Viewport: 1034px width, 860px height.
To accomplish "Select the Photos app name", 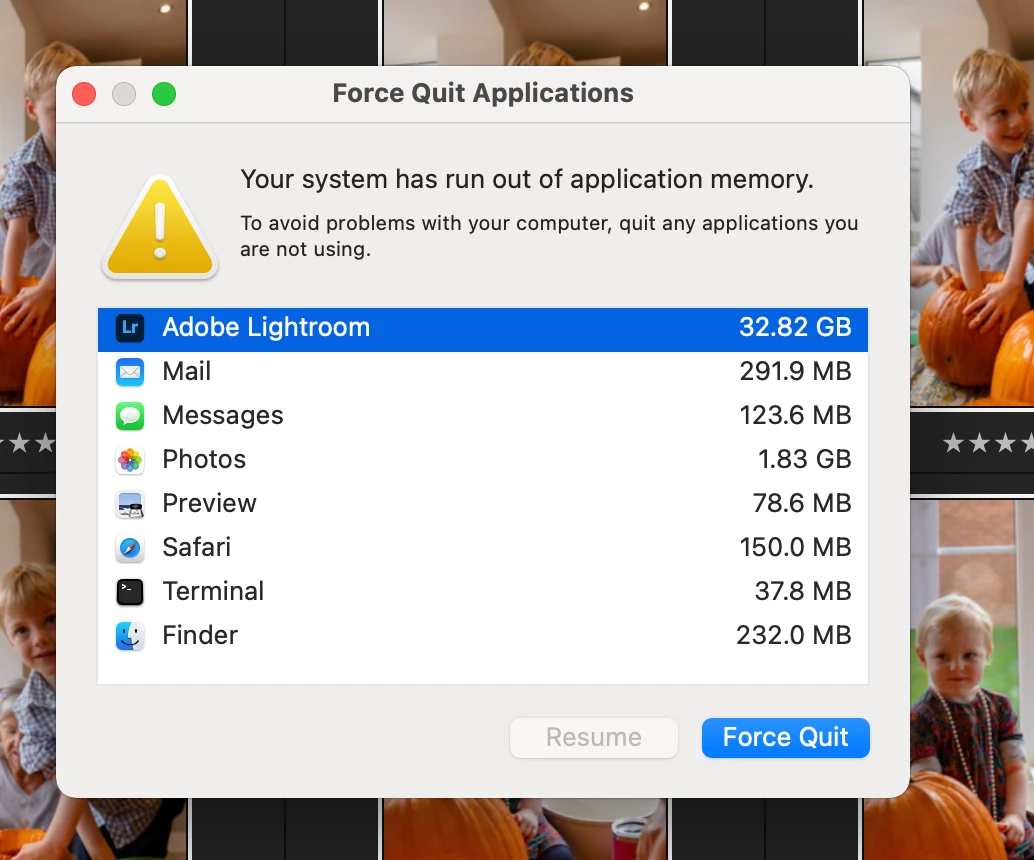I will (204, 460).
